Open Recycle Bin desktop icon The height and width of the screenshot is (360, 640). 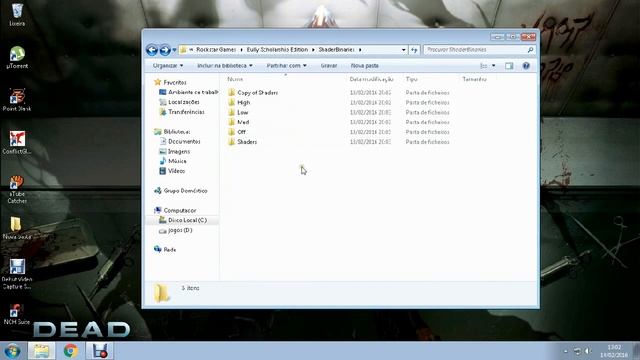click(17, 14)
